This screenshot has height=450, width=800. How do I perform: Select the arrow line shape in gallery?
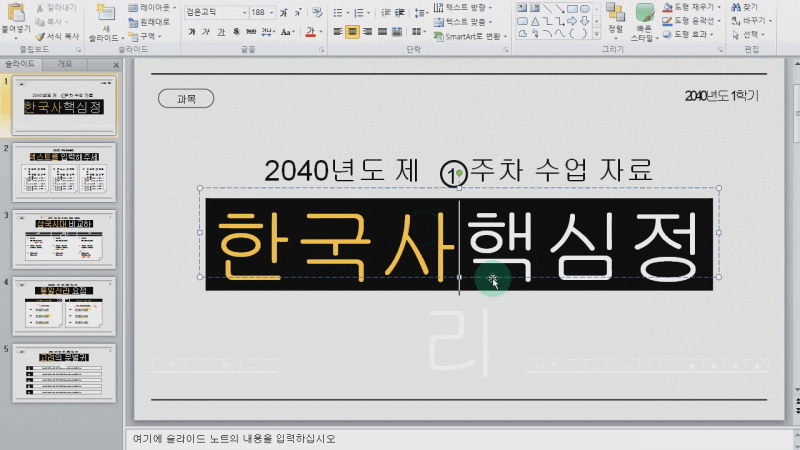tap(560, 9)
